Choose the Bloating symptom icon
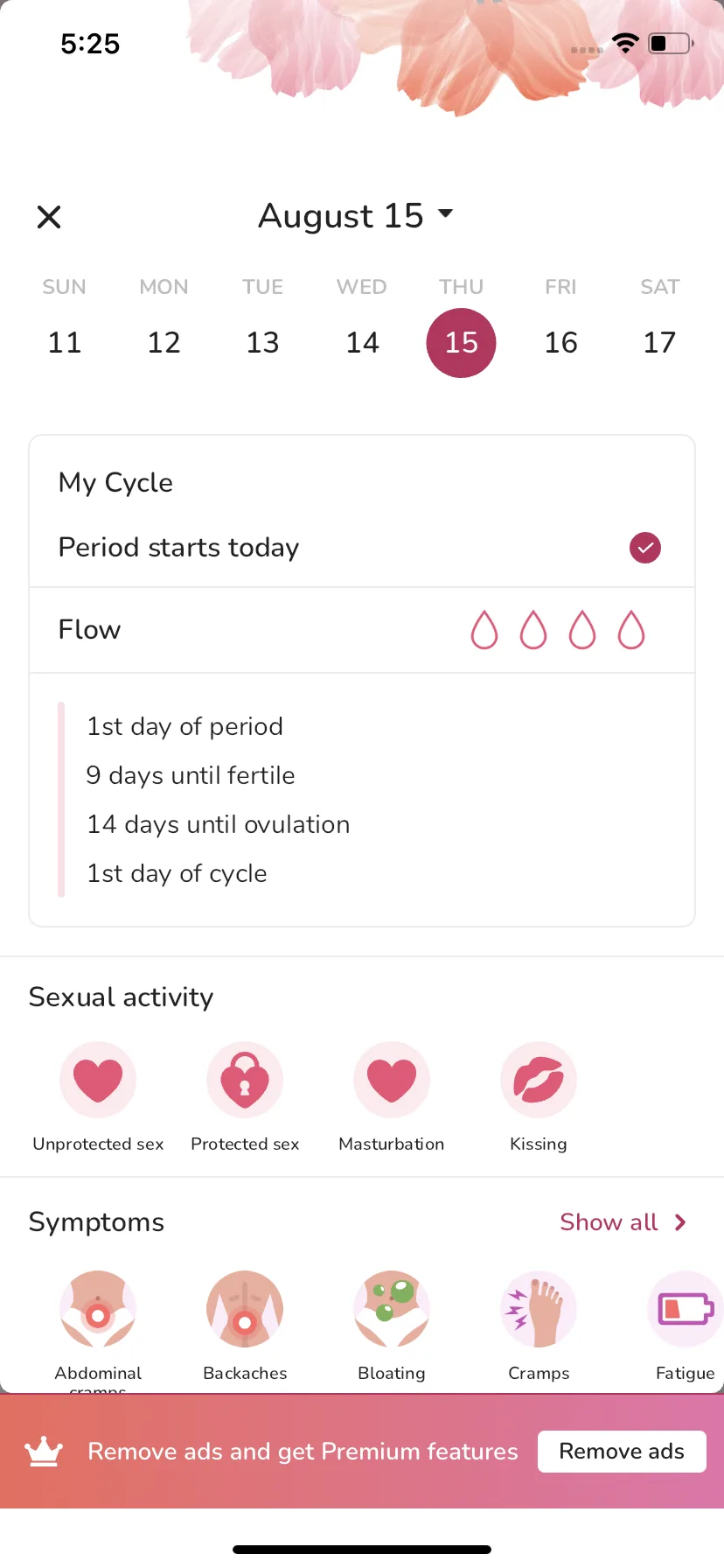Screen dimensions: 724x1568 tap(392, 1309)
